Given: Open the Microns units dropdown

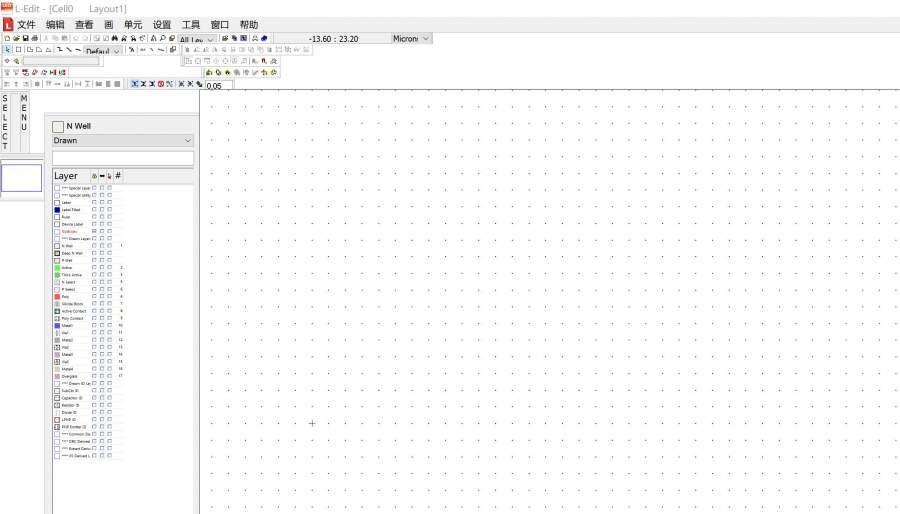Looking at the screenshot, I should 411,38.
